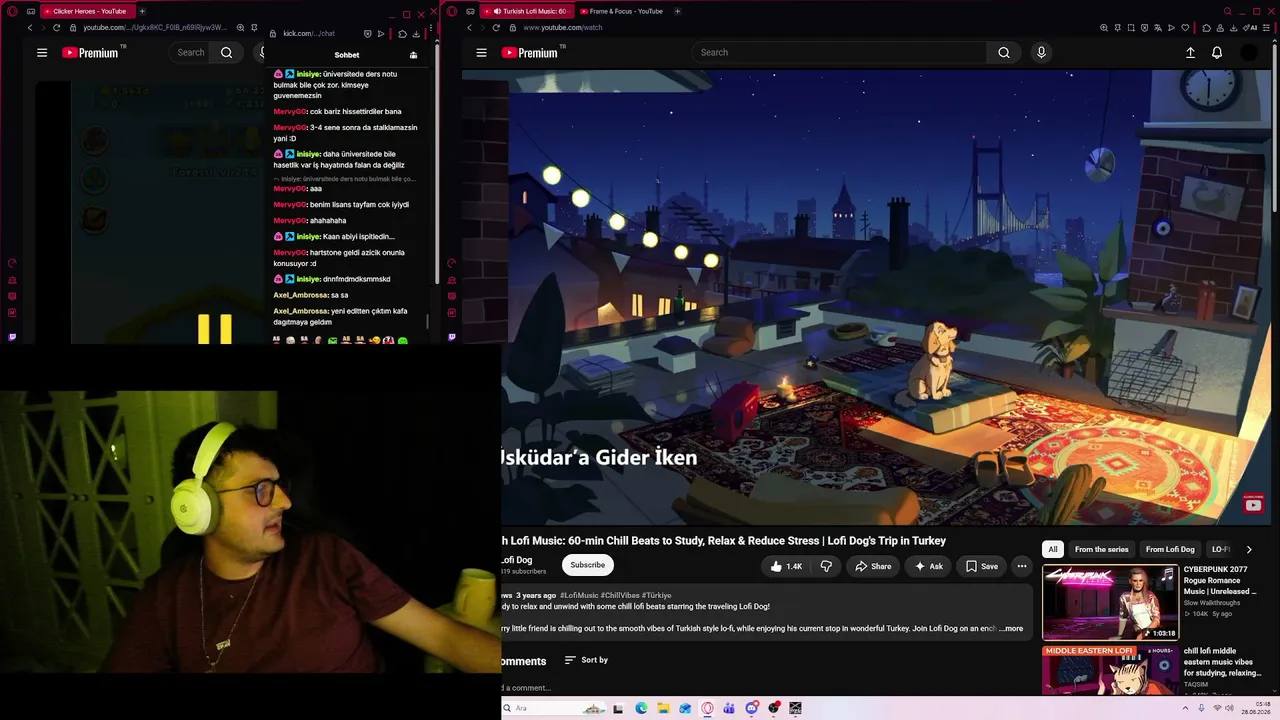Viewport: 1280px width, 720px height.
Task: Like the Turkish Lofi Music video
Action: (x=786, y=566)
